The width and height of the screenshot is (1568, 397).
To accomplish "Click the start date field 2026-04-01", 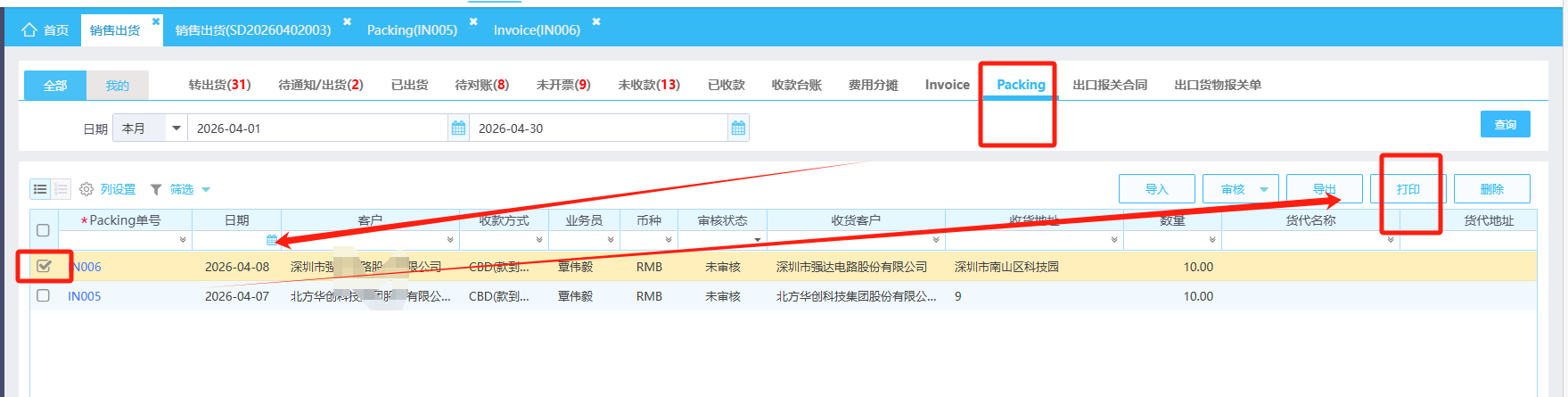I will coord(316,128).
